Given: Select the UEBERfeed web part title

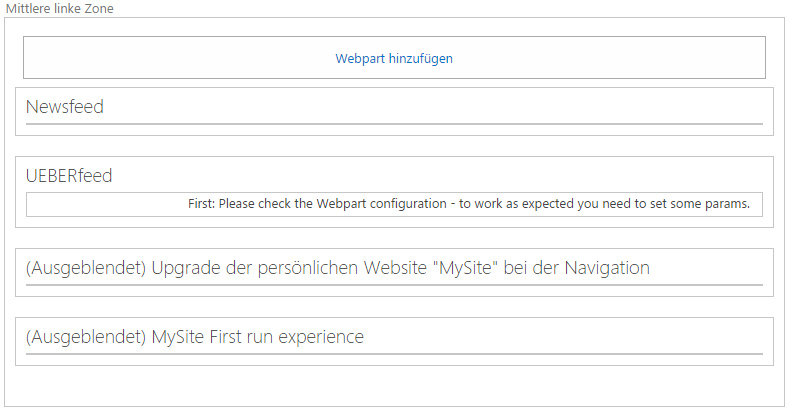Looking at the screenshot, I should [x=69, y=176].
